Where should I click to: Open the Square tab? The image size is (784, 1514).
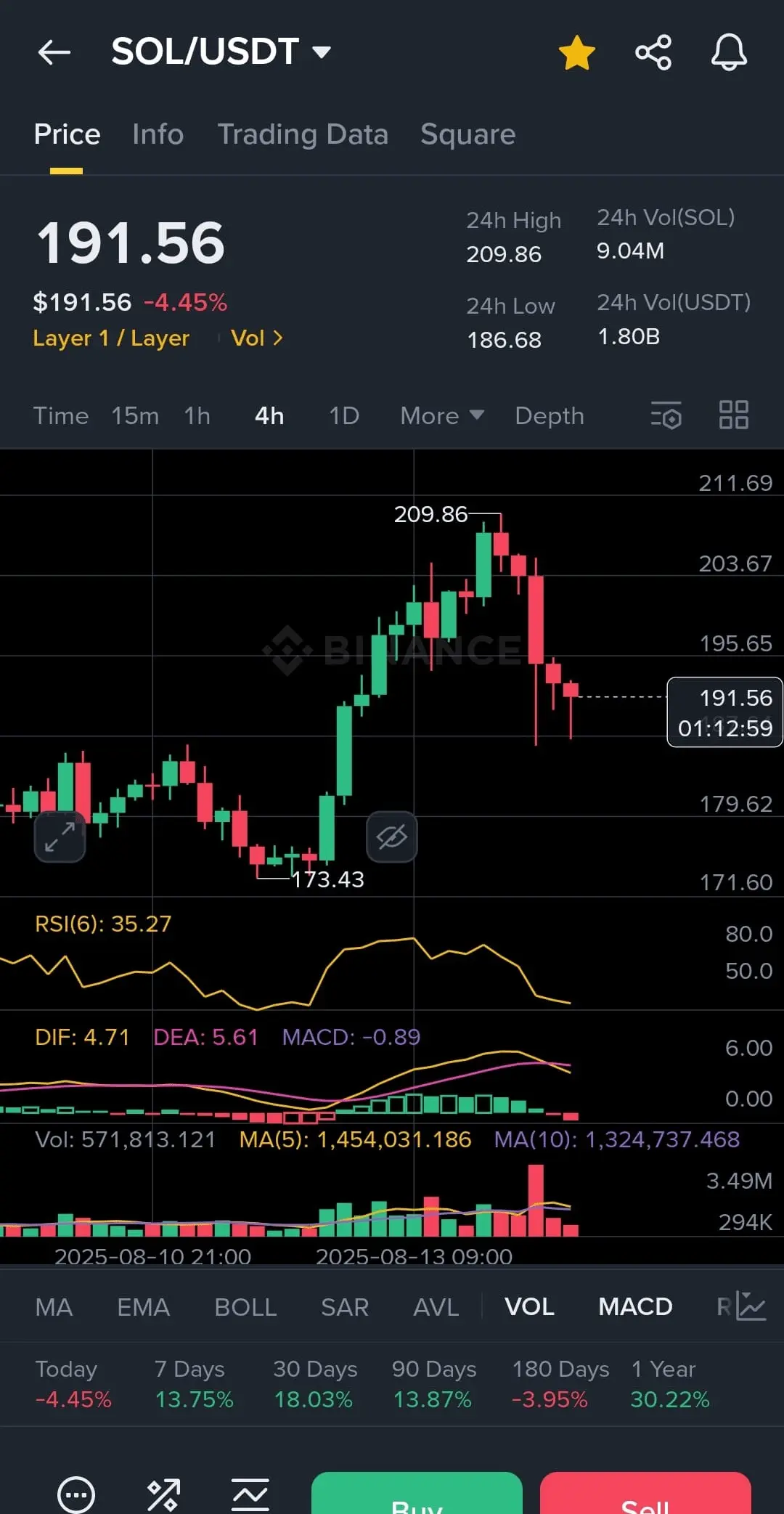(468, 134)
